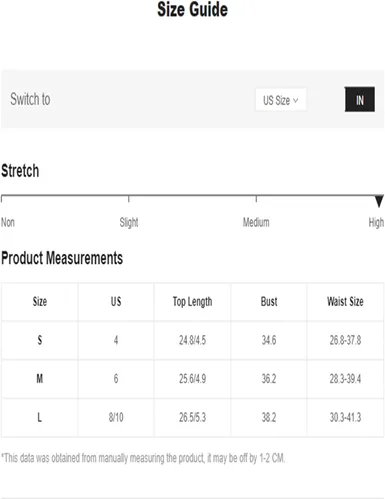Screen dimensions: 385x500
Task: Open the US Size dropdown
Action: pyautogui.click(x=281, y=99)
